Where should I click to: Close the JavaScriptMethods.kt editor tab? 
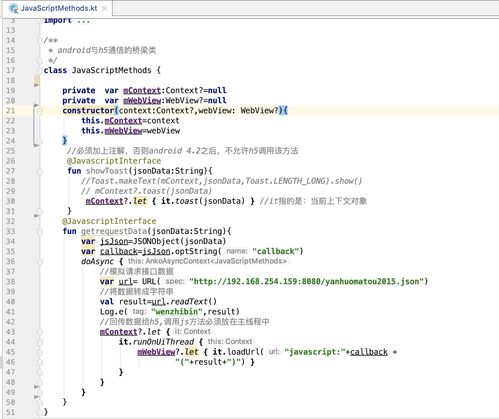[x=104, y=9]
